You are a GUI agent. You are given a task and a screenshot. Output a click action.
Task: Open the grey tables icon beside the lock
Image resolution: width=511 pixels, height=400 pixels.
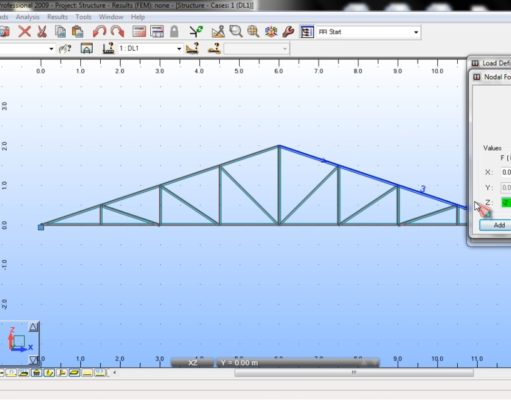(x=157, y=32)
